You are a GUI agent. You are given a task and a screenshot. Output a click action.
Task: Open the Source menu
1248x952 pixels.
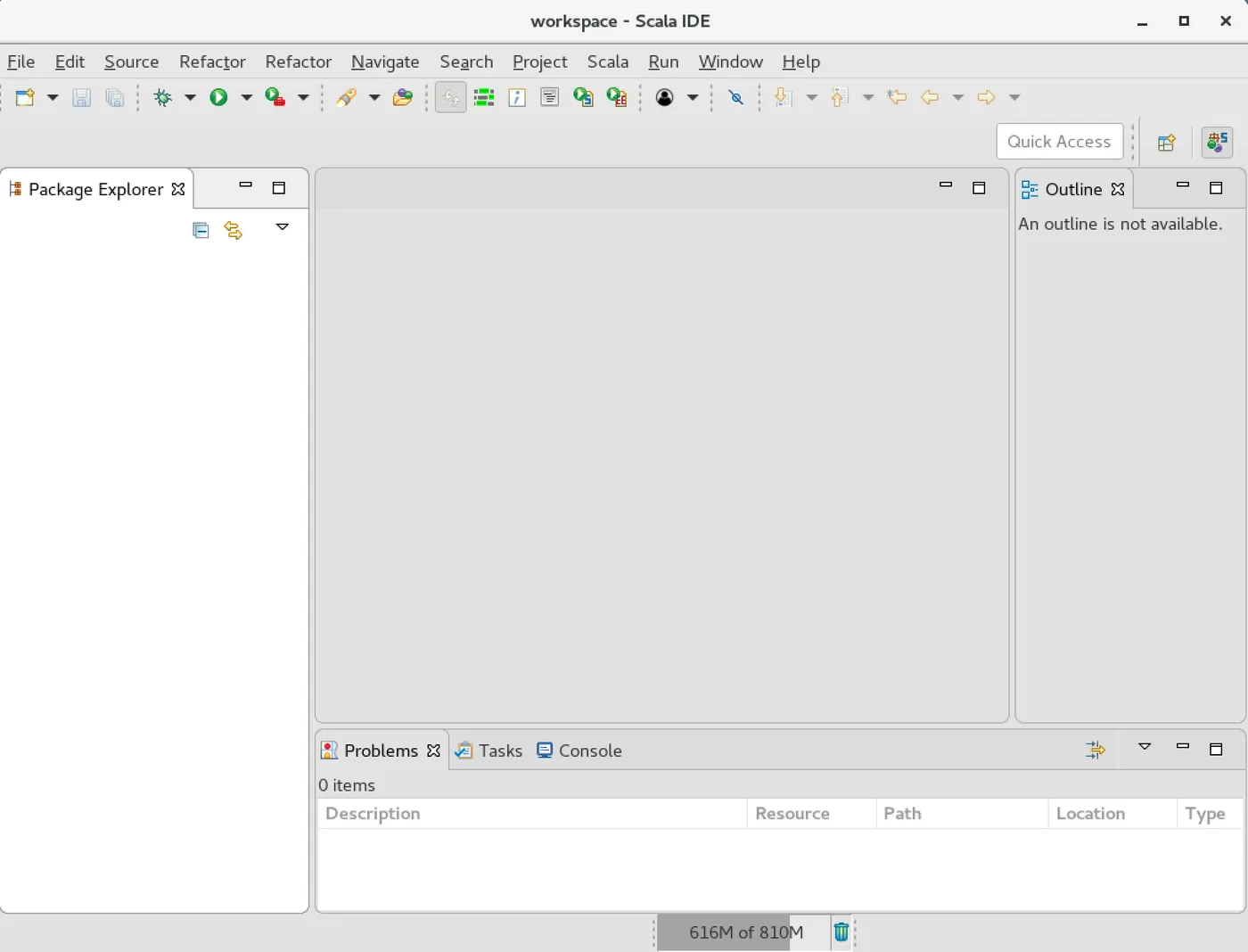[x=131, y=62]
